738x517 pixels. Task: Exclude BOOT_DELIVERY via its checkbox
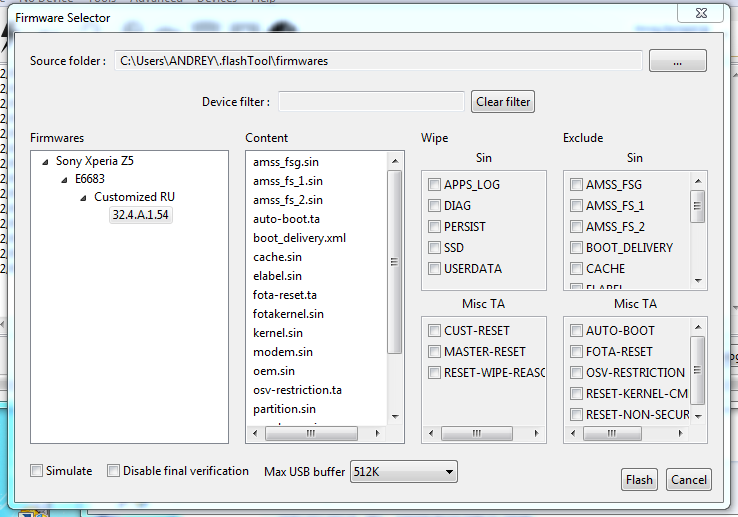(577, 248)
